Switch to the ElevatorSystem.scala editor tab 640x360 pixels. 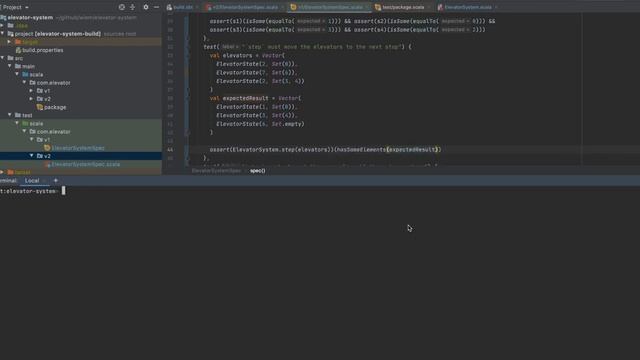[468, 7]
